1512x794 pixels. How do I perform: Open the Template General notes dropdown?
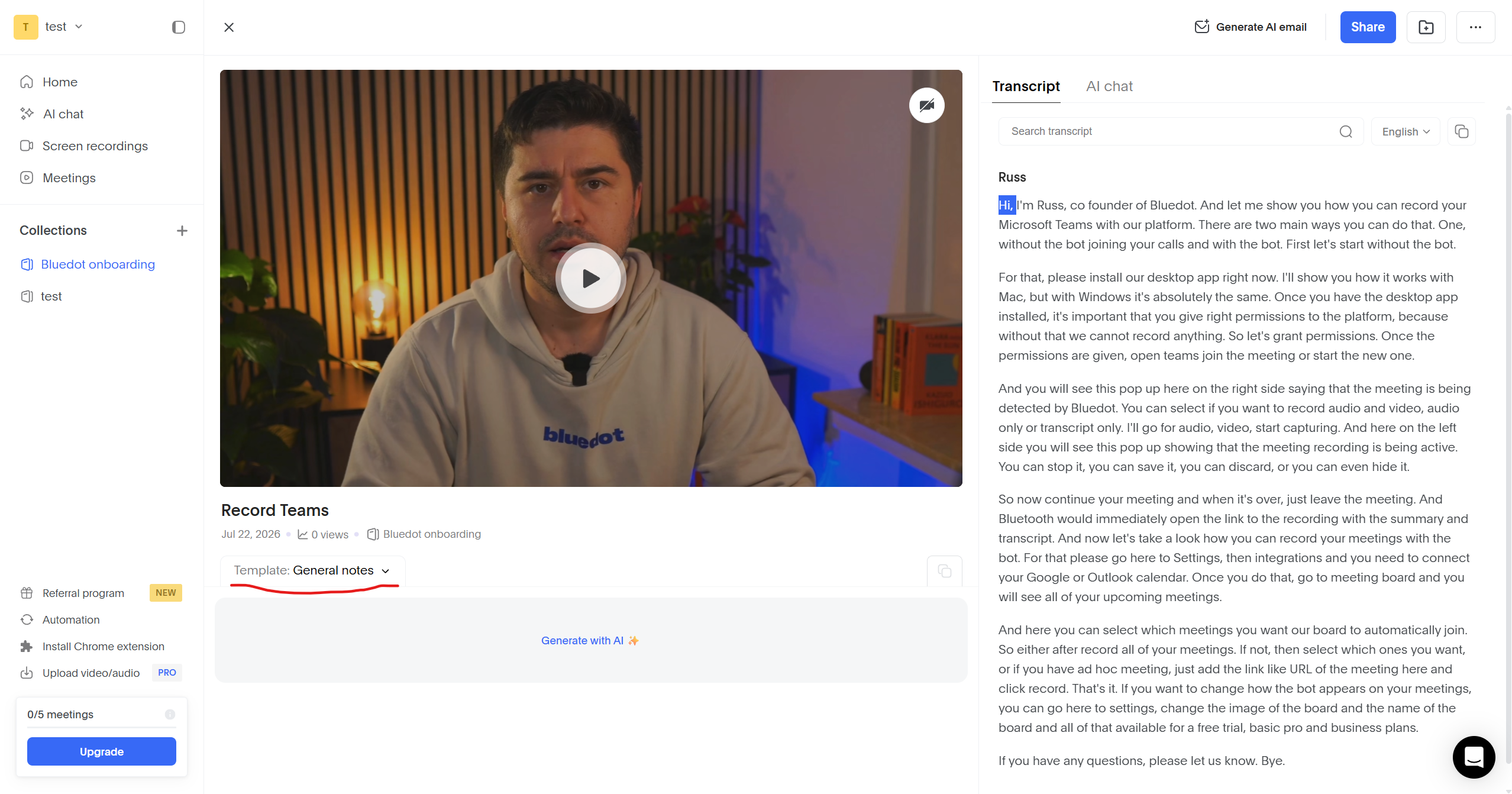pyautogui.click(x=312, y=570)
